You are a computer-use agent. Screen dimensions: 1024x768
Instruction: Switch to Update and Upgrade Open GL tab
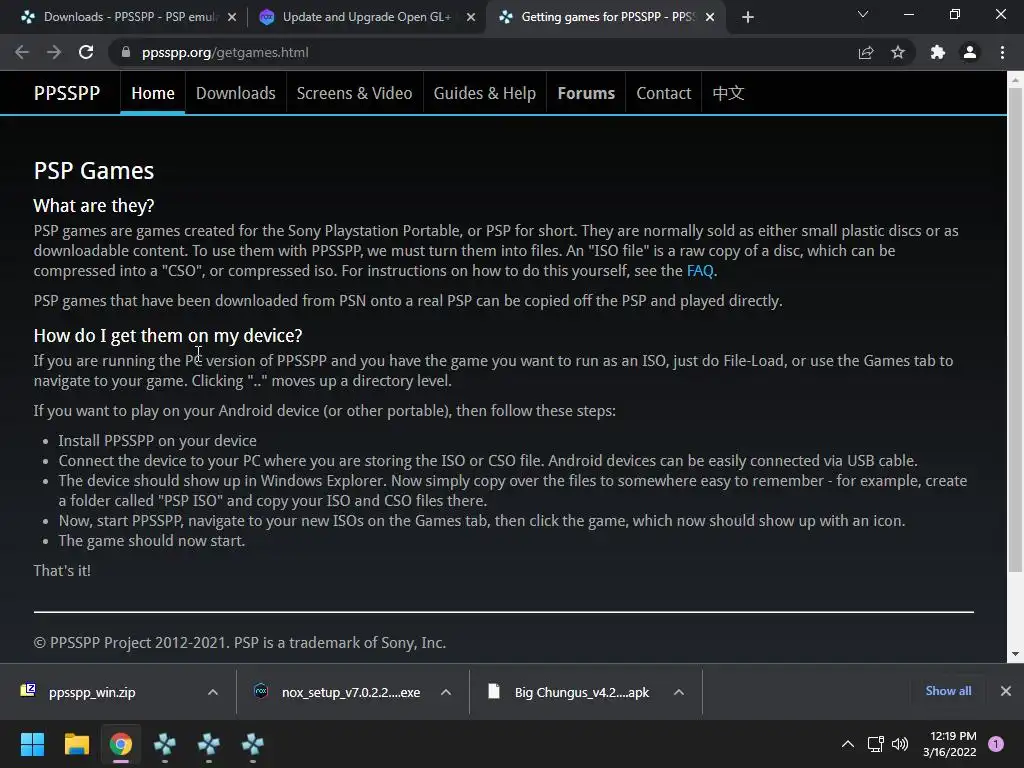(x=367, y=17)
